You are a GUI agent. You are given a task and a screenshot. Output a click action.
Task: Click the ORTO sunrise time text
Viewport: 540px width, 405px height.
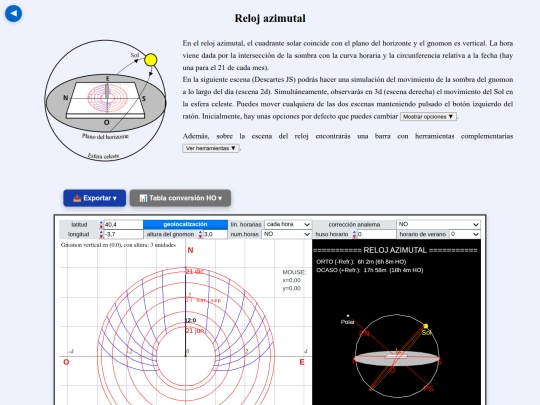[x=361, y=262]
